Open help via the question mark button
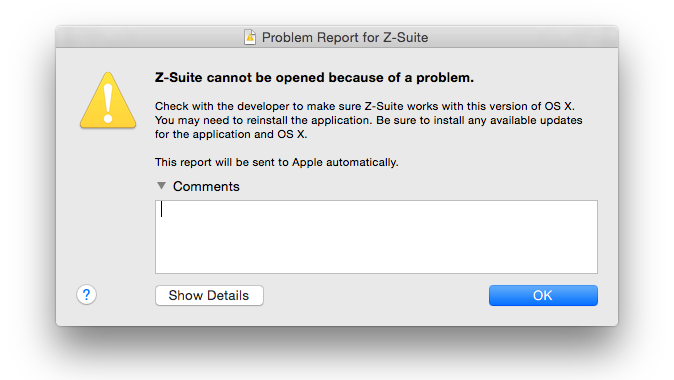The height and width of the screenshot is (380, 674). (86, 295)
